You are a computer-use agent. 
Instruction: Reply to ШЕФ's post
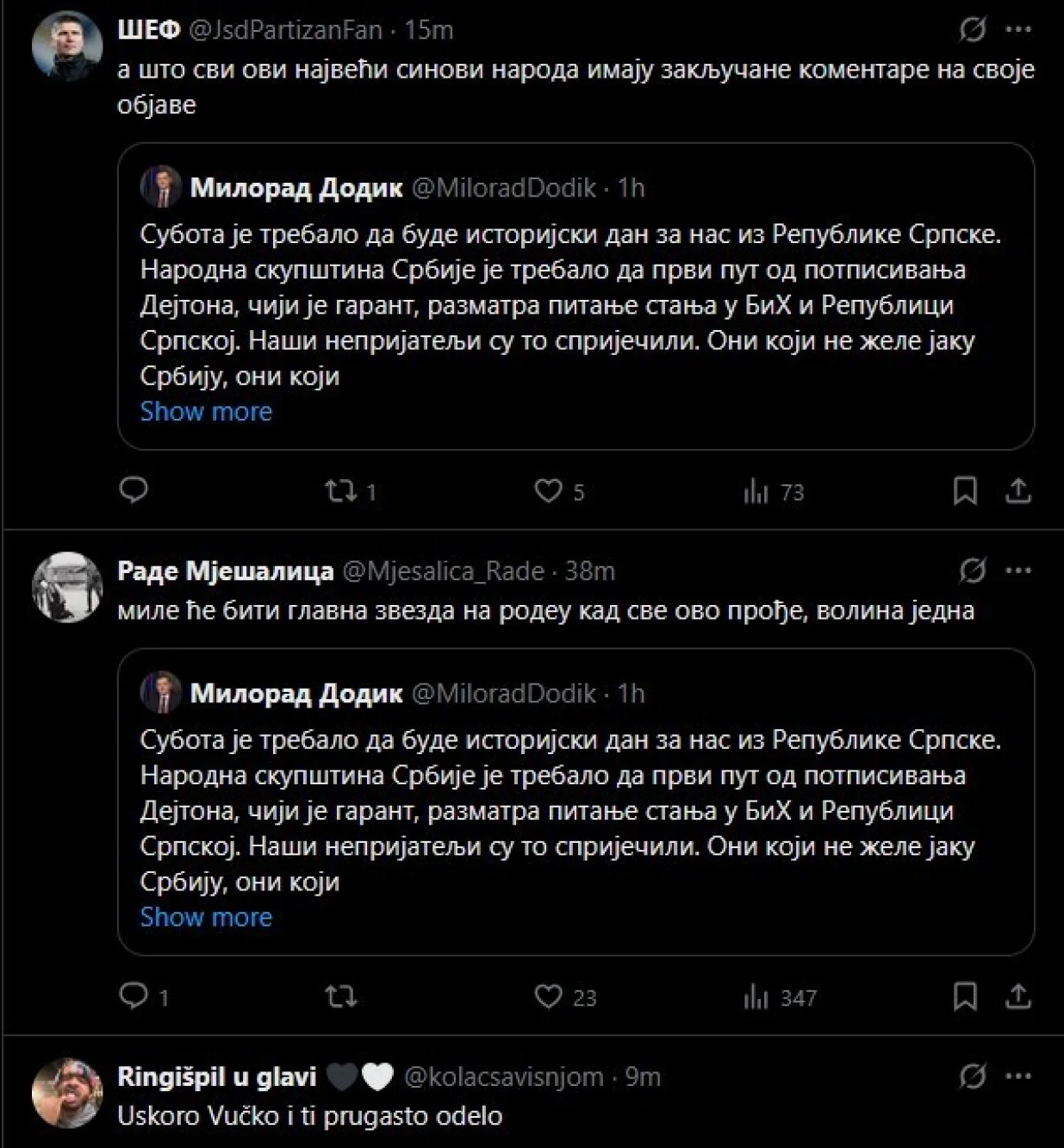(134, 490)
